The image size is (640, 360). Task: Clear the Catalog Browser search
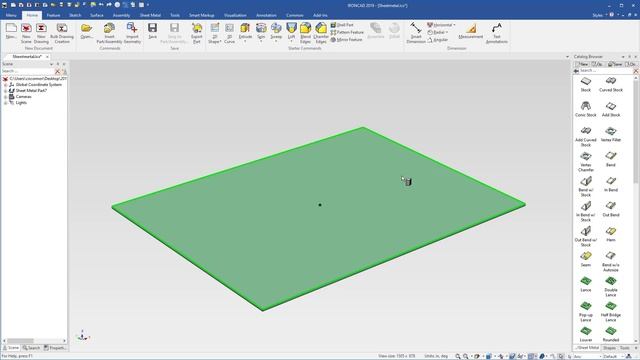pos(636,71)
